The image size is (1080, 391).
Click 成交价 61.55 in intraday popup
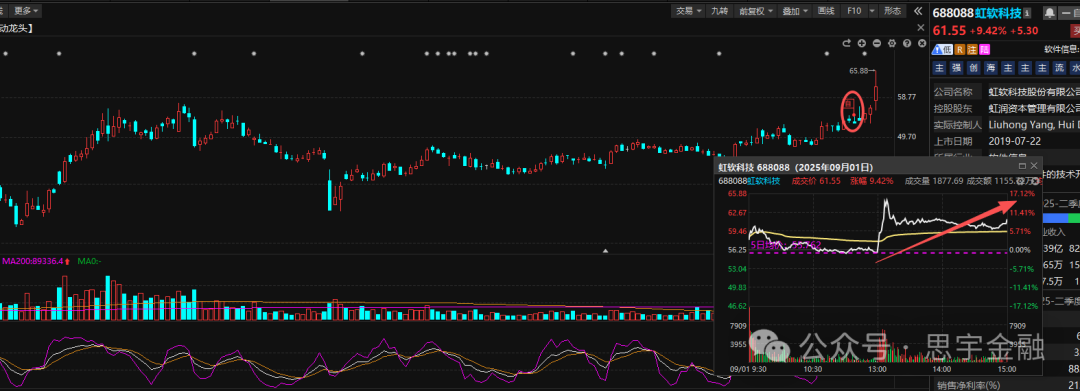[816, 181]
